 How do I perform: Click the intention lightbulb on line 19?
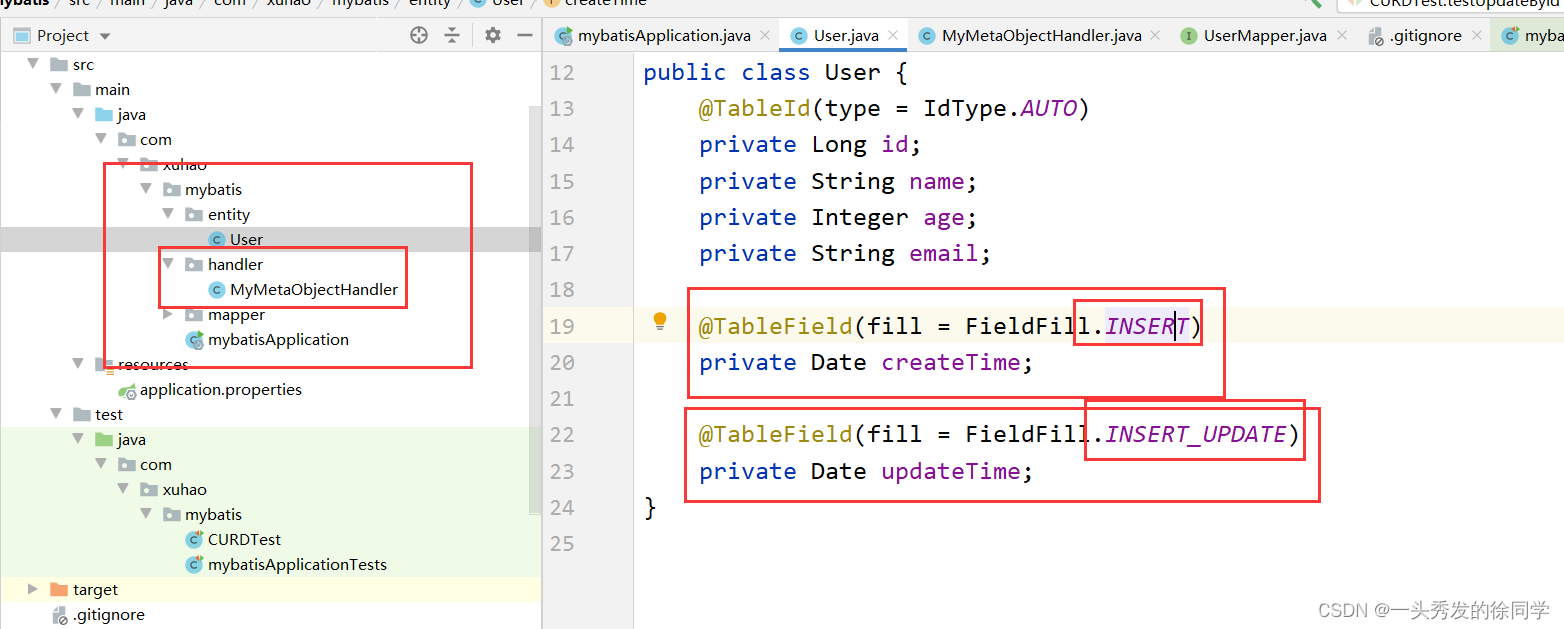660,321
